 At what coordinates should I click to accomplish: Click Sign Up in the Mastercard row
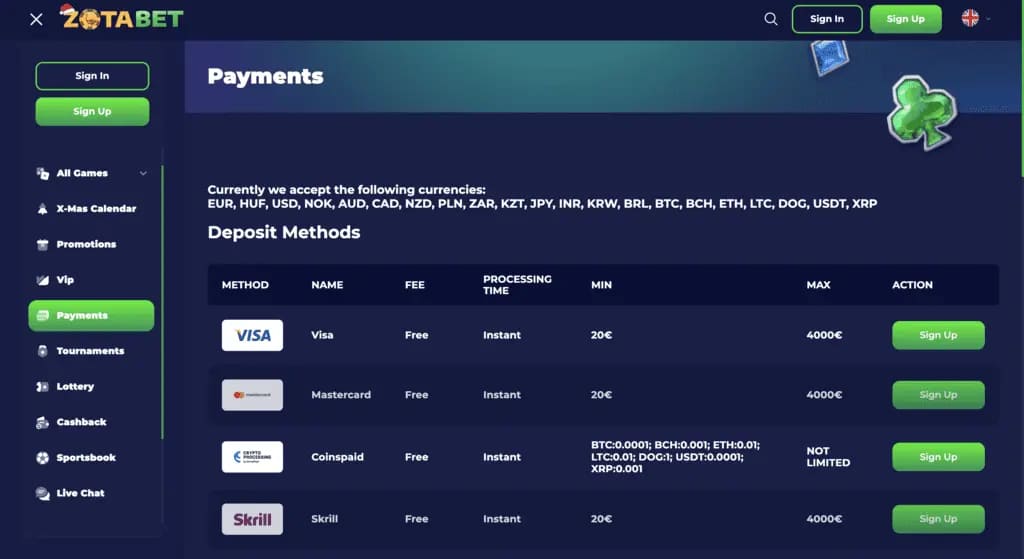938,394
